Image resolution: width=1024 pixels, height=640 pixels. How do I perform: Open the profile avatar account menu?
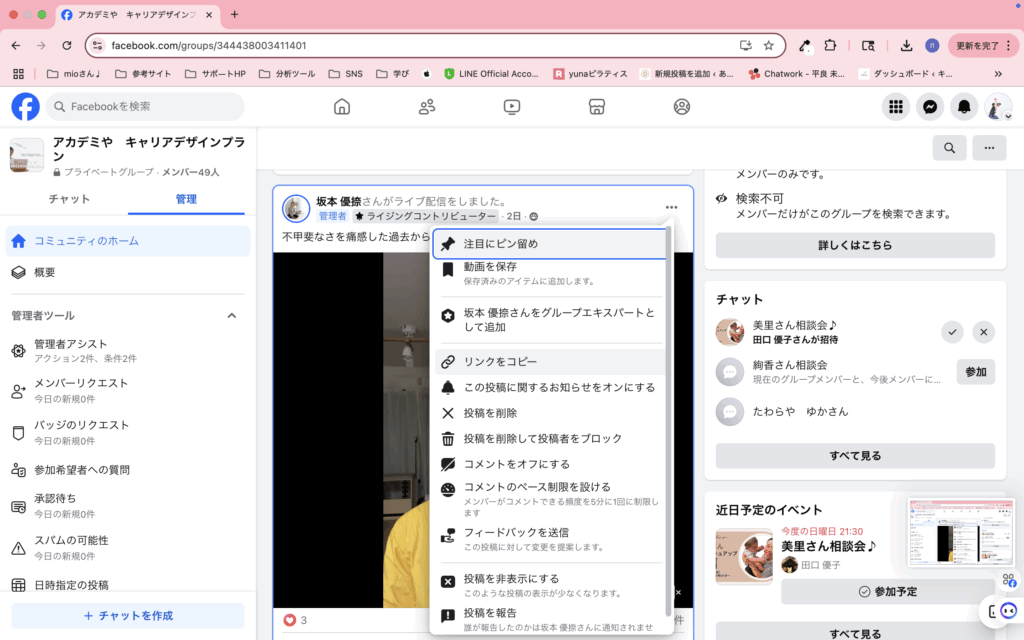tap(998, 106)
